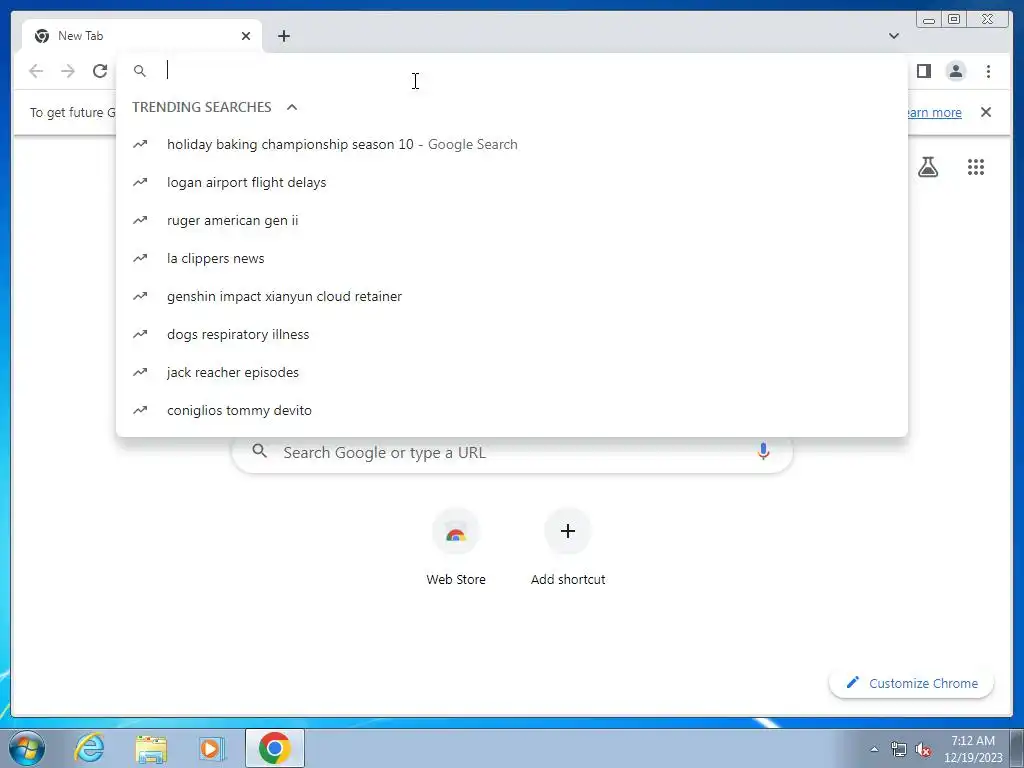Open the tab search dropdown arrow

894,36
